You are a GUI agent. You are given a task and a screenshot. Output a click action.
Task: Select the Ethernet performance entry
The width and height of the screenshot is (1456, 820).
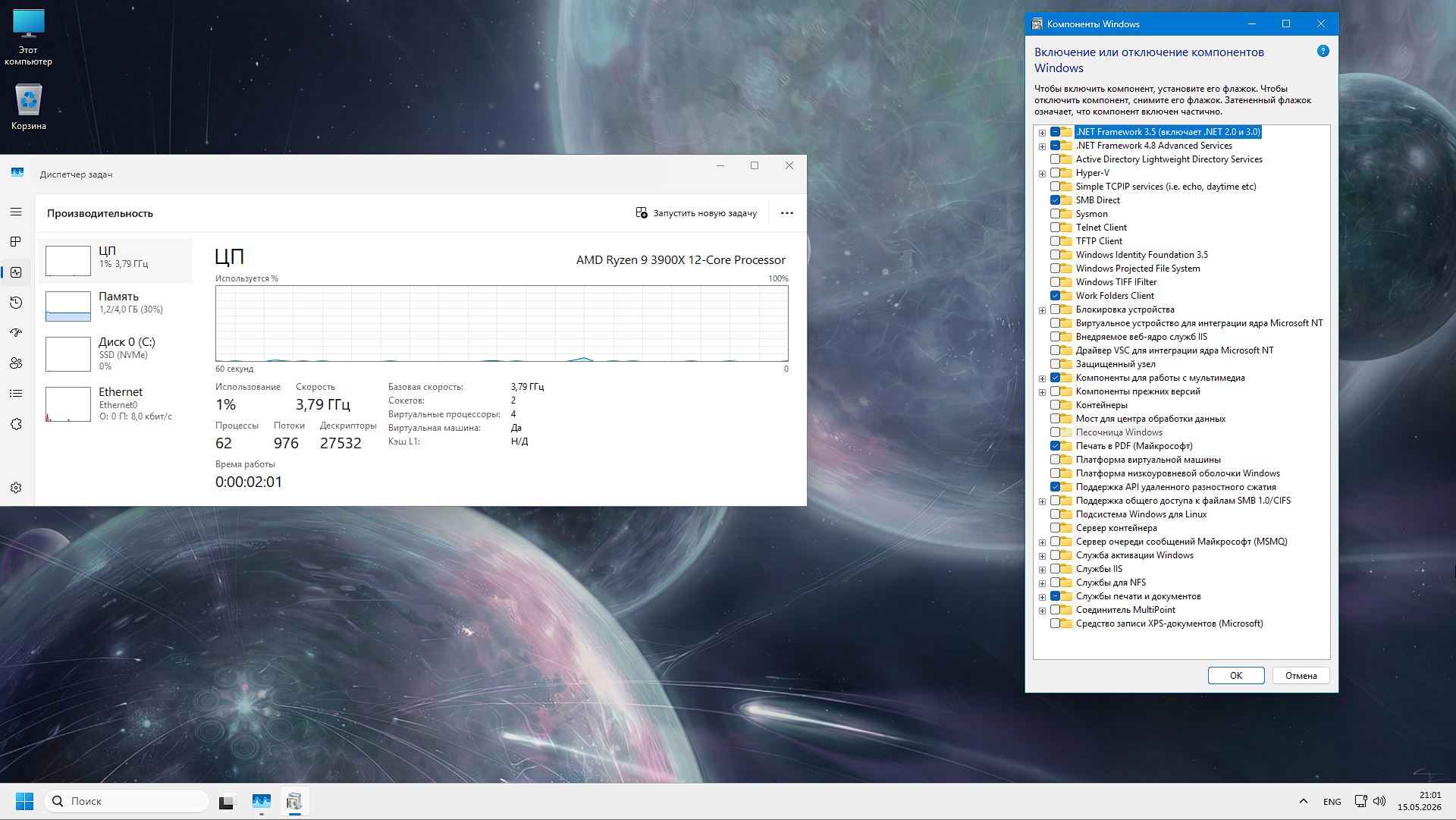(x=115, y=404)
